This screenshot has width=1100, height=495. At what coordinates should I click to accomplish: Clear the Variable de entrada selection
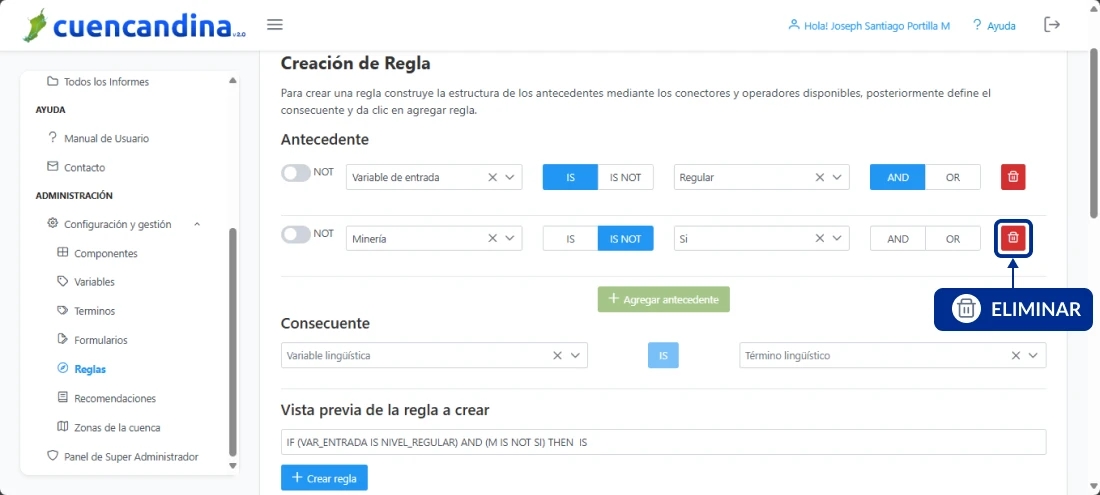click(x=492, y=178)
